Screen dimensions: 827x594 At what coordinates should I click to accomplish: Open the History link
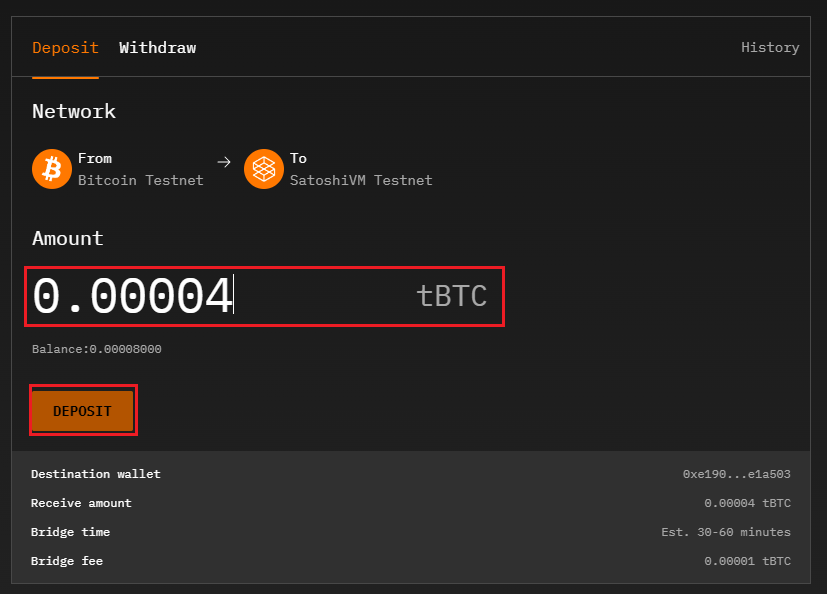point(770,47)
